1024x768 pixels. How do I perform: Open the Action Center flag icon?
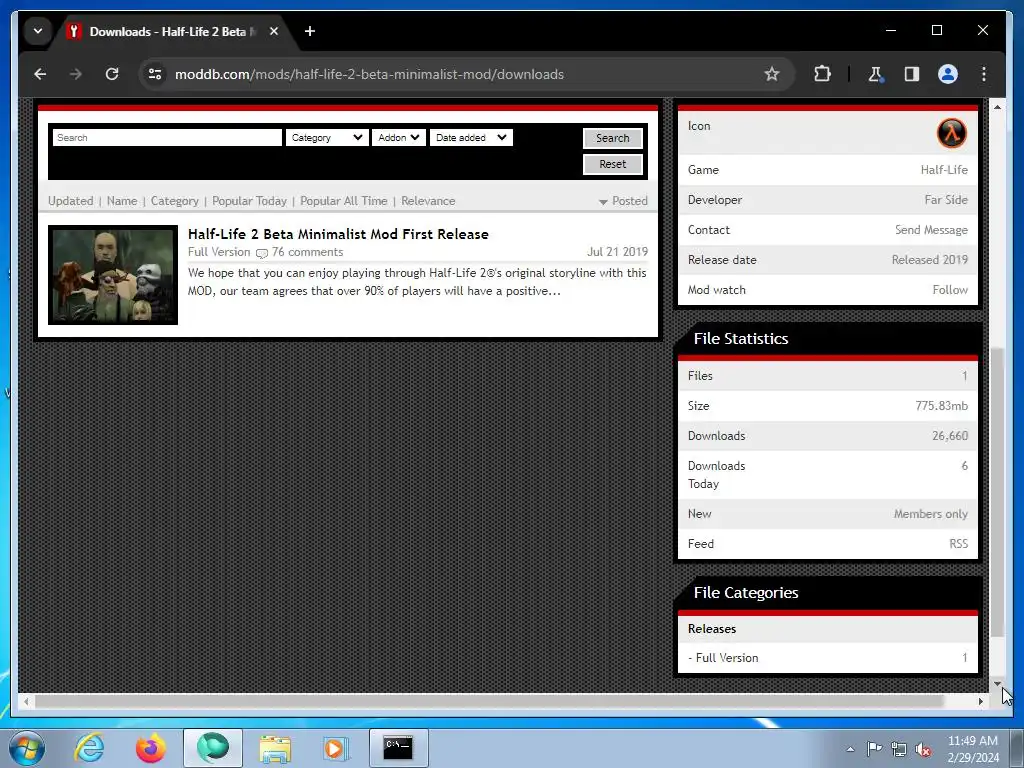(874, 749)
